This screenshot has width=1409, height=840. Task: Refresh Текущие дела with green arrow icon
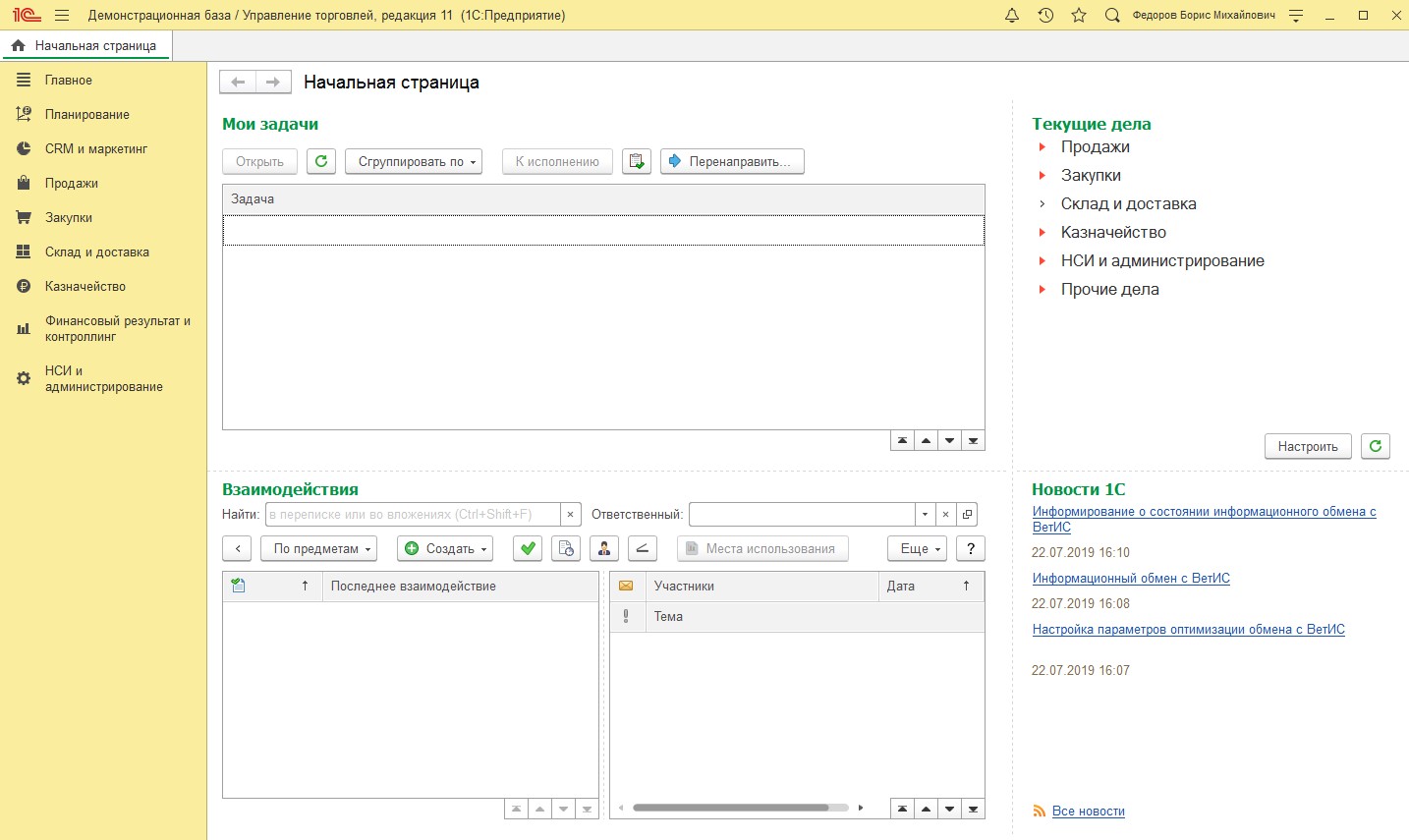[x=1376, y=446]
